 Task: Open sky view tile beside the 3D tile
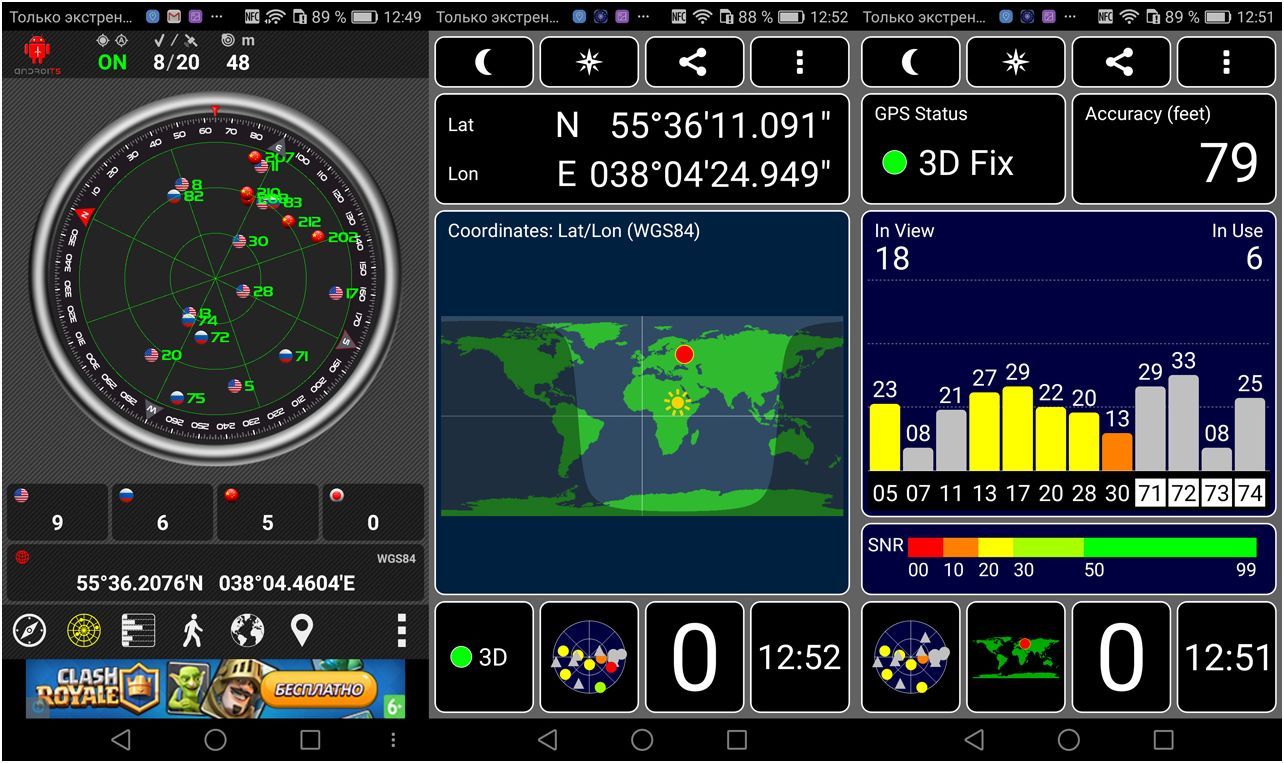pyautogui.click(x=589, y=657)
